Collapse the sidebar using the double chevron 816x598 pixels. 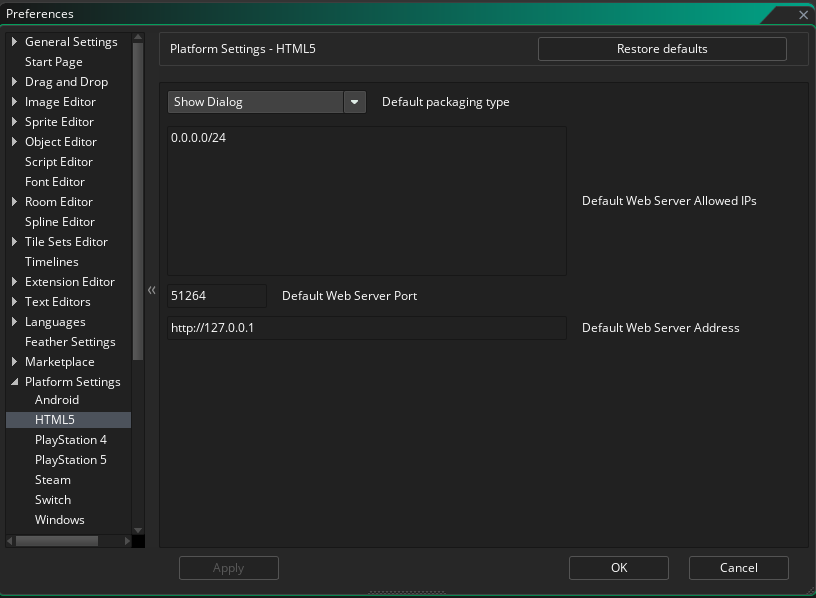coord(152,290)
